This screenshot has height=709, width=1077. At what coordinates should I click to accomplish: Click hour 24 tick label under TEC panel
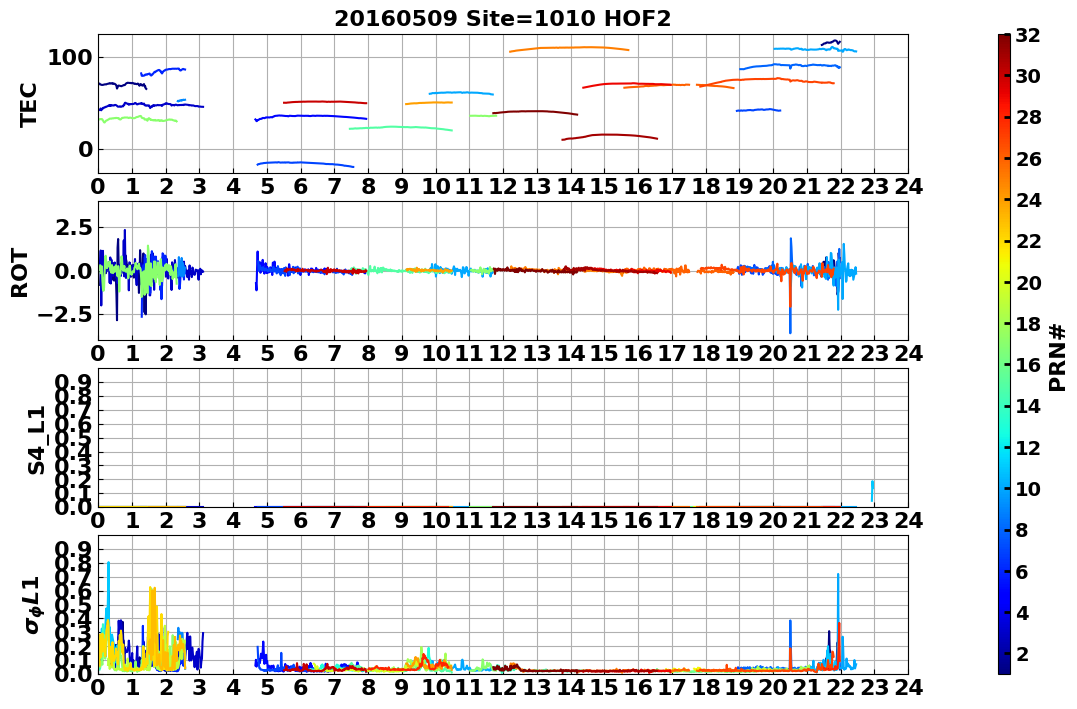(x=908, y=186)
